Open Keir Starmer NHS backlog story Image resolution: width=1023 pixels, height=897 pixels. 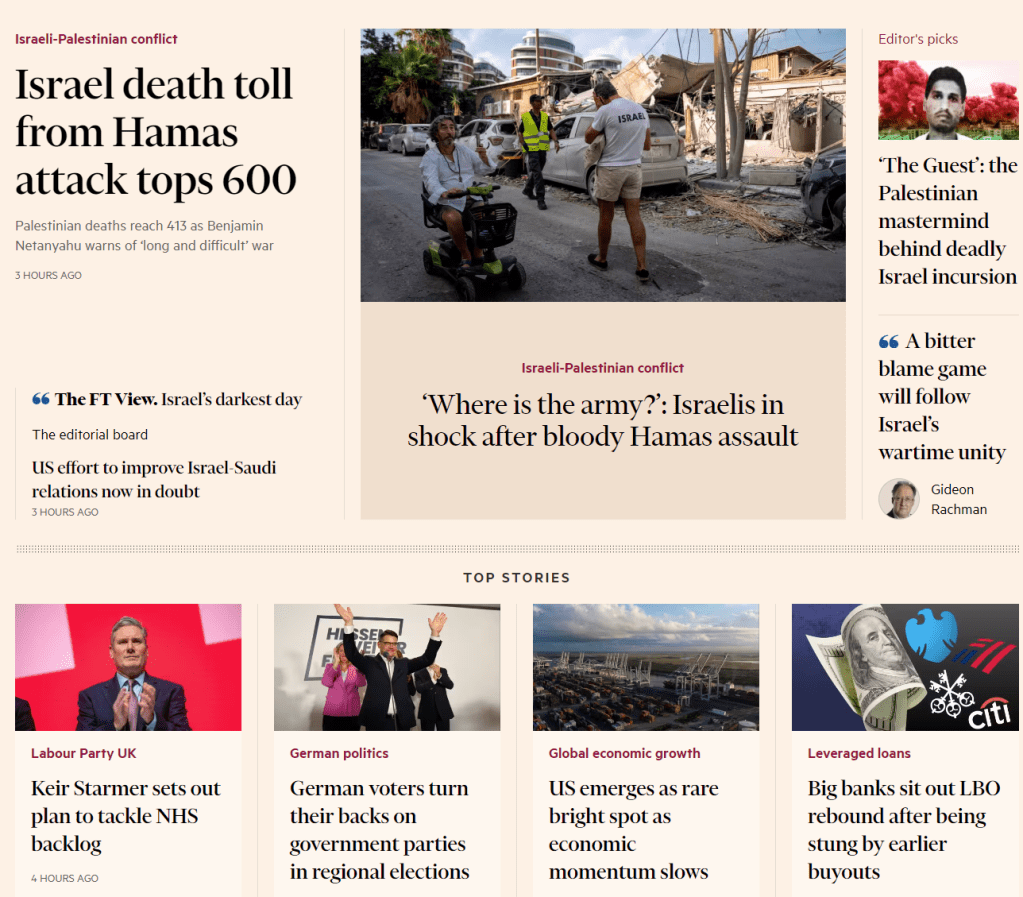pos(126,816)
